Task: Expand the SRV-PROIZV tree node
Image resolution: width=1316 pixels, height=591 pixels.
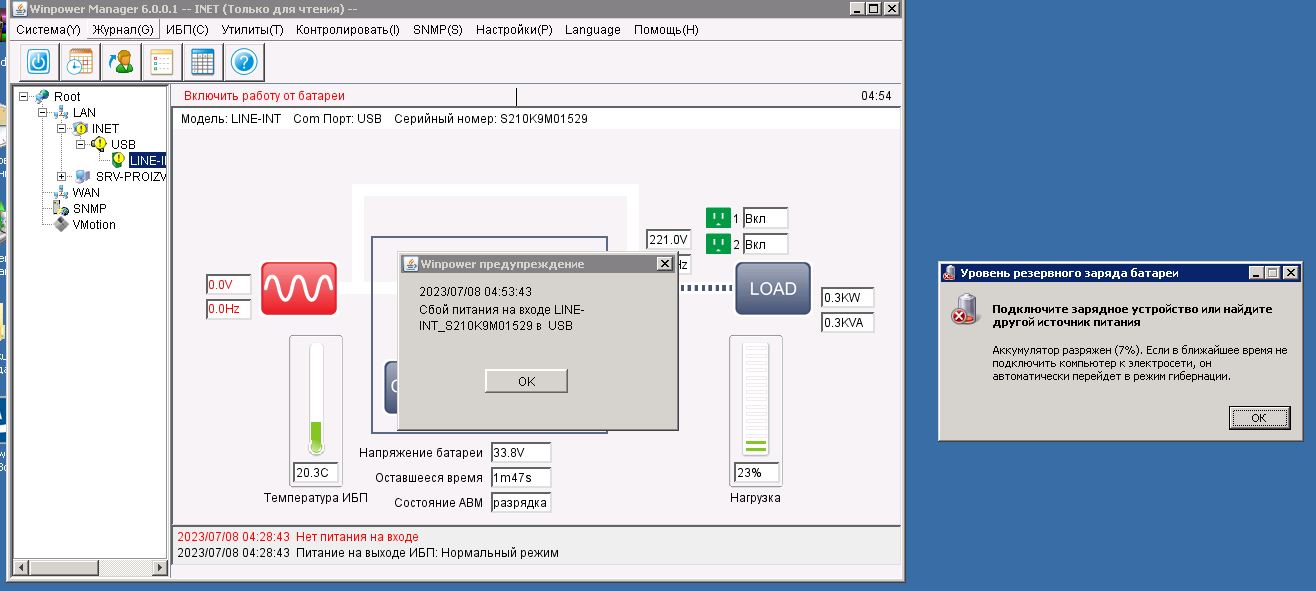Action: 62,177
